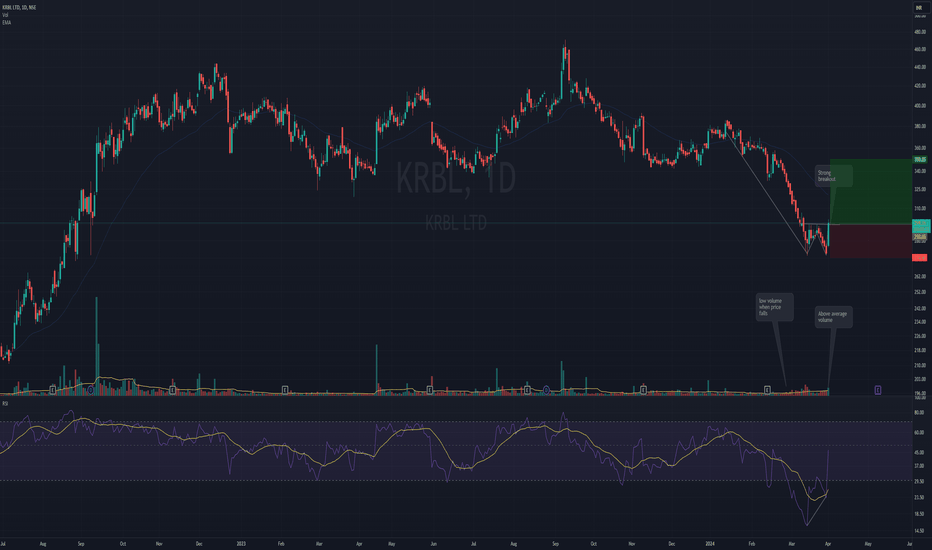This screenshot has height=550, width=932.
Task: Select the green profit target zone
Action: 871,191
